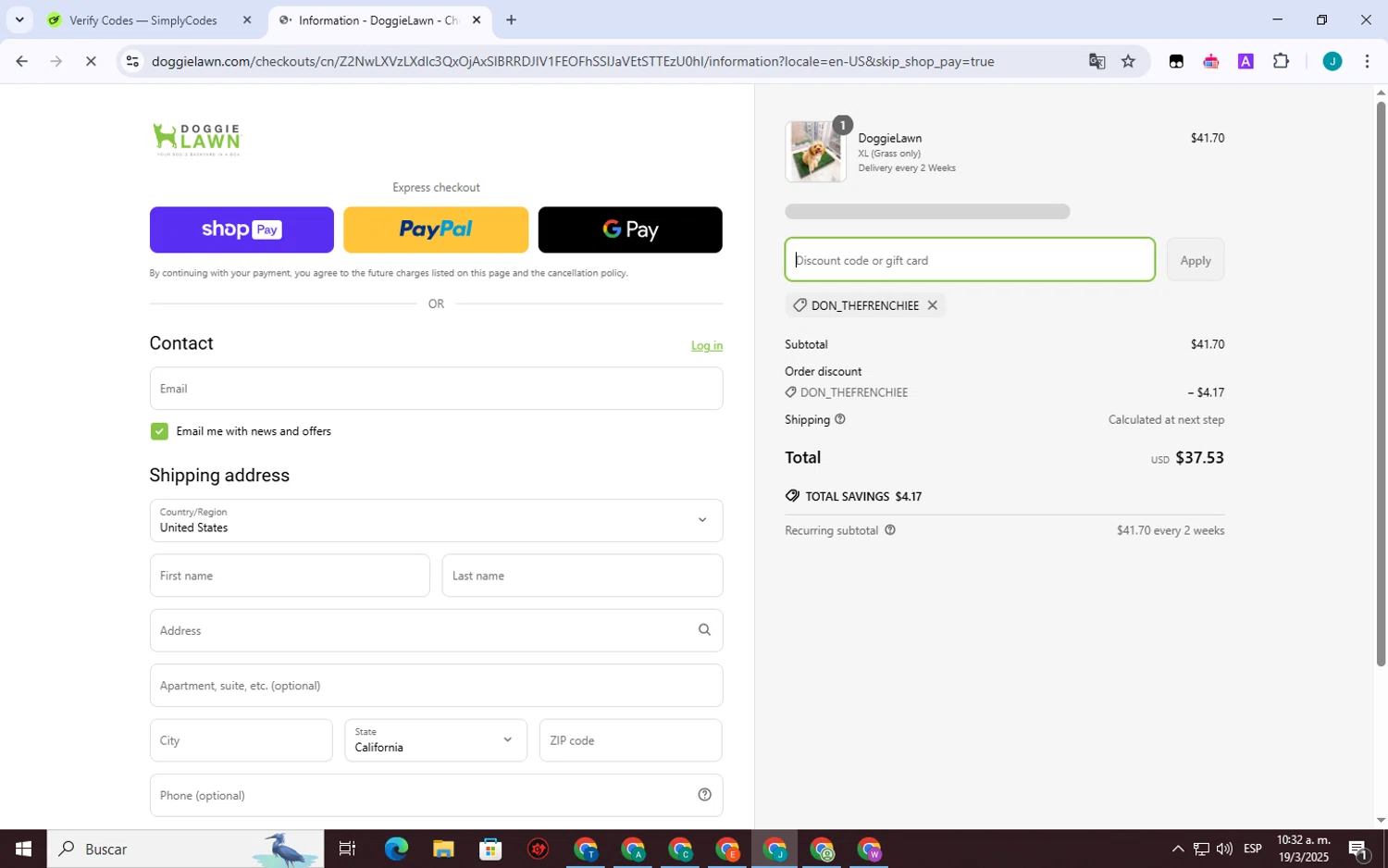Click the Log in link
This screenshot has height=868, width=1388.
(x=707, y=345)
